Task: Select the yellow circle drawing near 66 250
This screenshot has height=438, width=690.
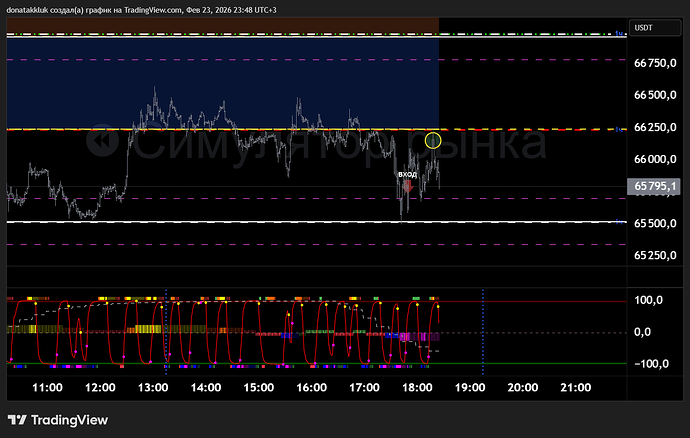Action: pyautogui.click(x=433, y=140)
